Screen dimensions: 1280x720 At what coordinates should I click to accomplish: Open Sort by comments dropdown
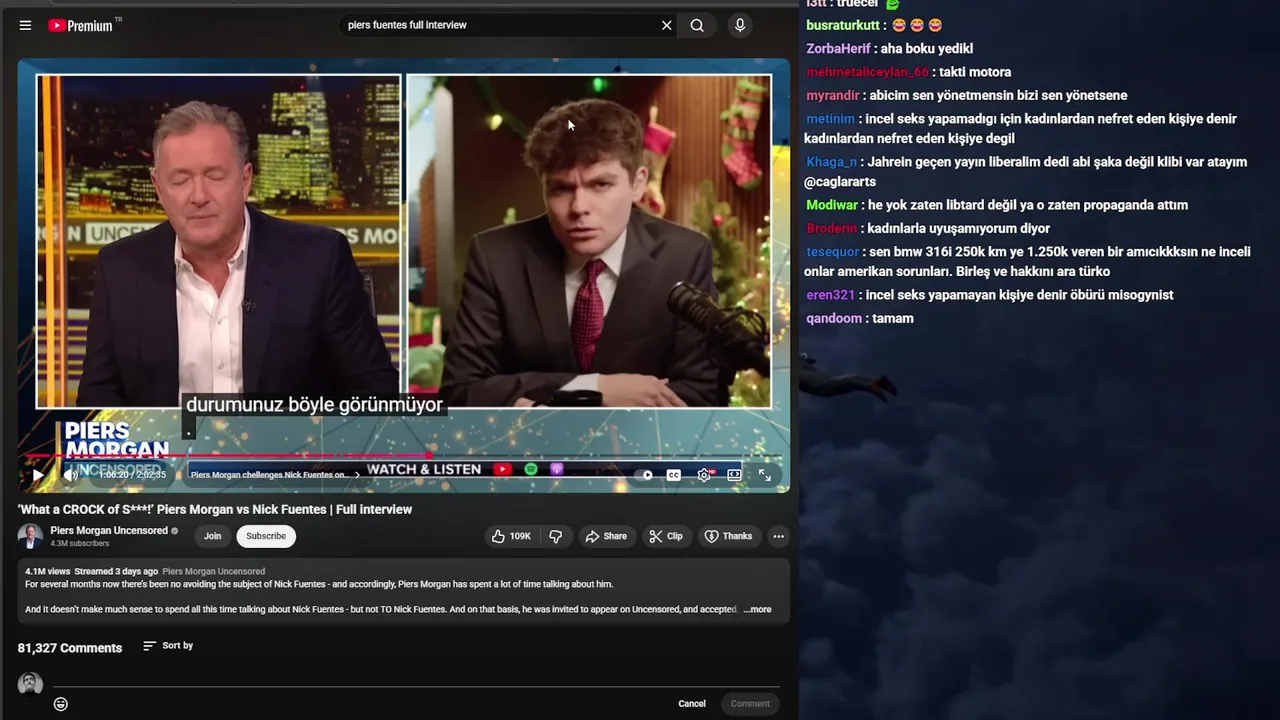168,646
